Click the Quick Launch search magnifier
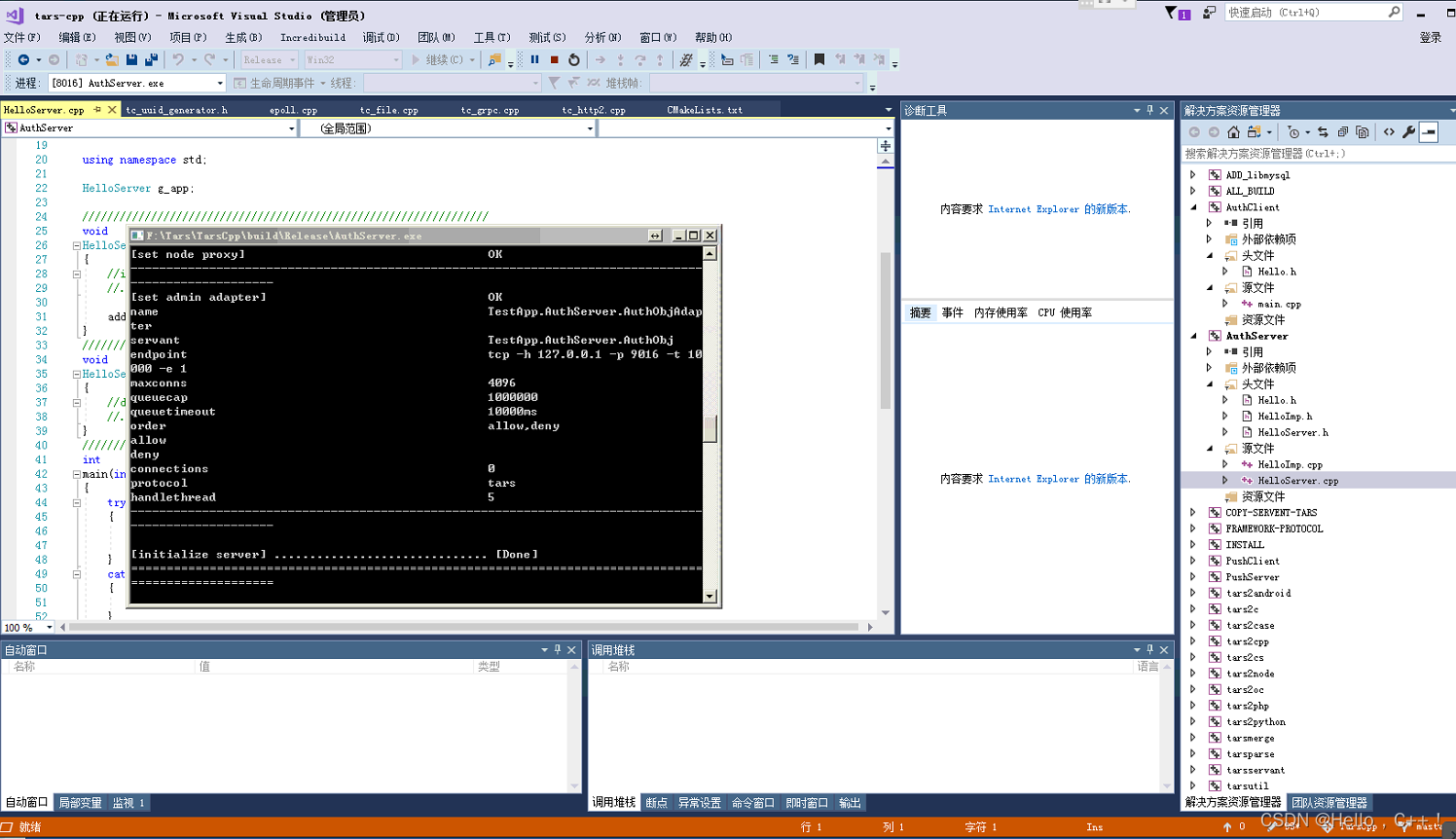 [1394, 12]
